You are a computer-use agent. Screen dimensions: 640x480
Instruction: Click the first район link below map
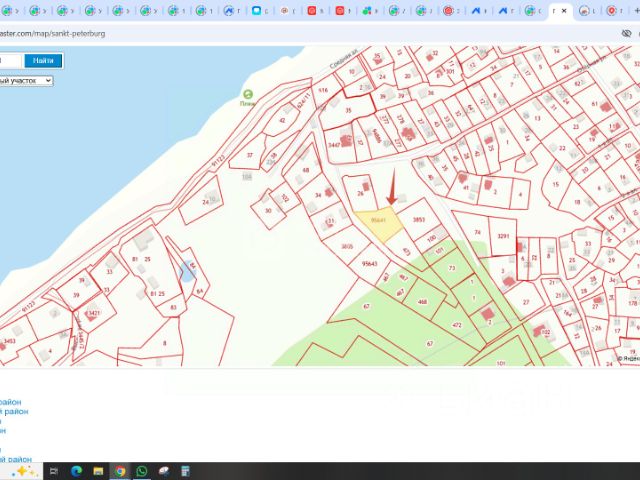(x=10, y=402)
